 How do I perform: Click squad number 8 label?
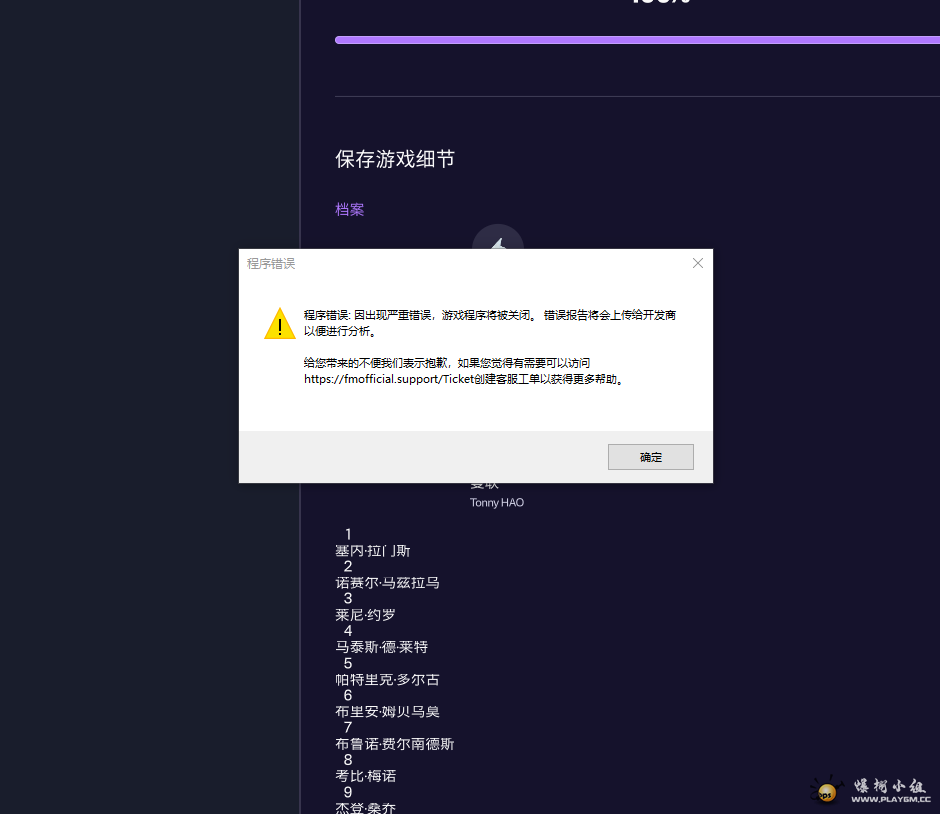[x=348, y=760]
